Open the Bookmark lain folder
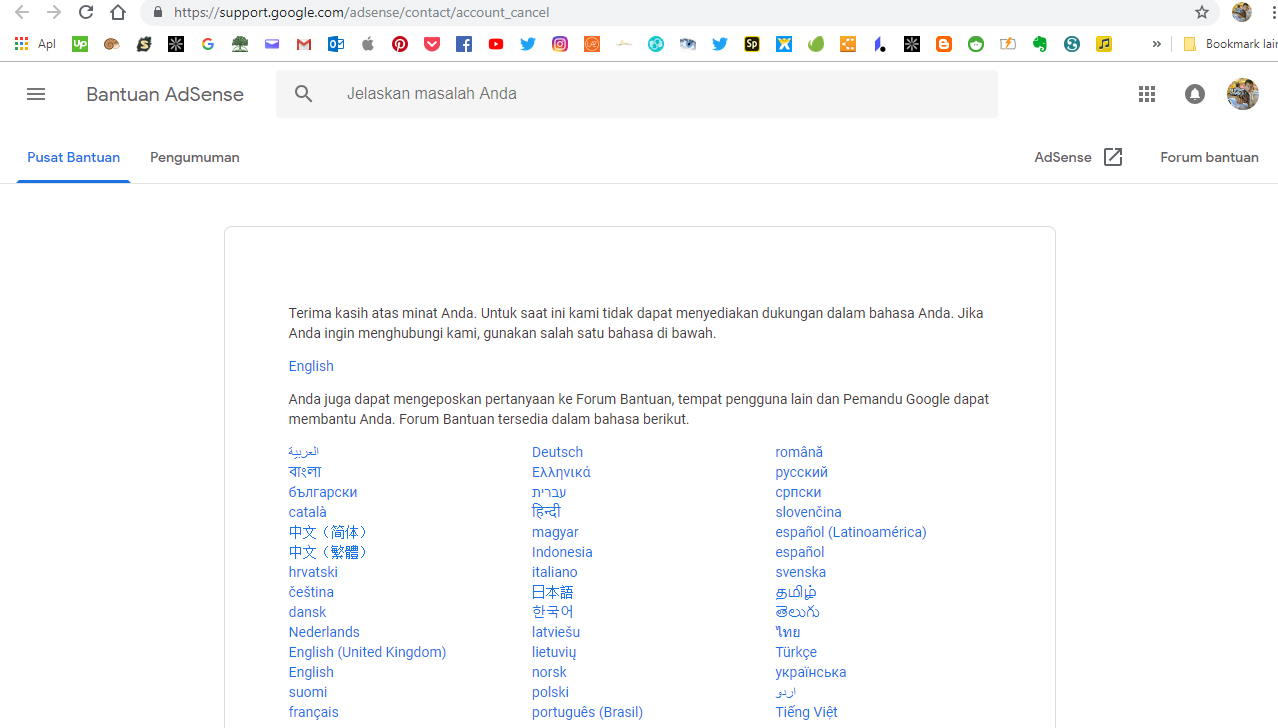This screenshot has height=728, width=1278. (x=1230, y=44)
